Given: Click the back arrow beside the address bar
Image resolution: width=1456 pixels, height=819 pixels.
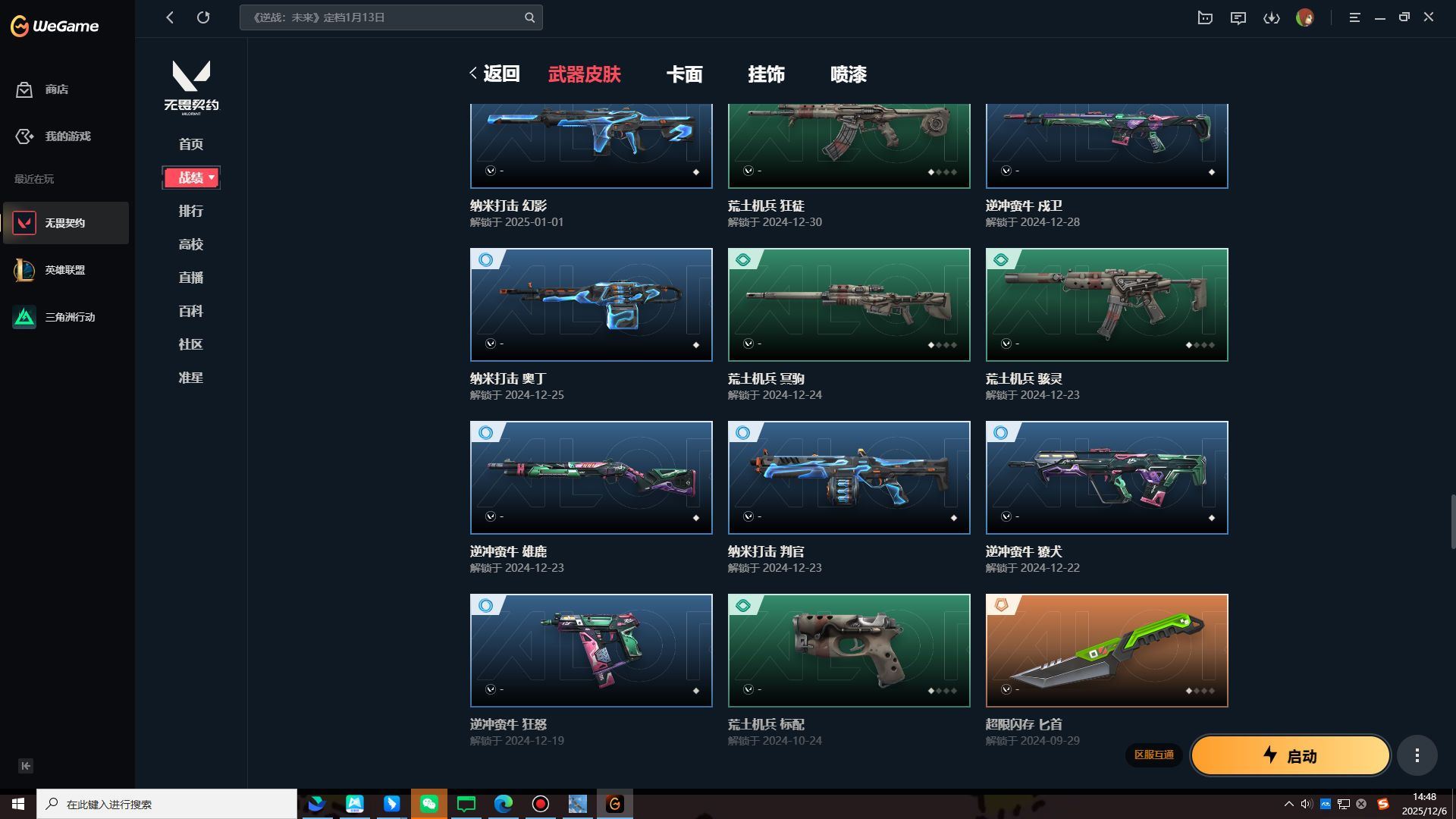Looking at the screenshot, I should click(170, 17).
